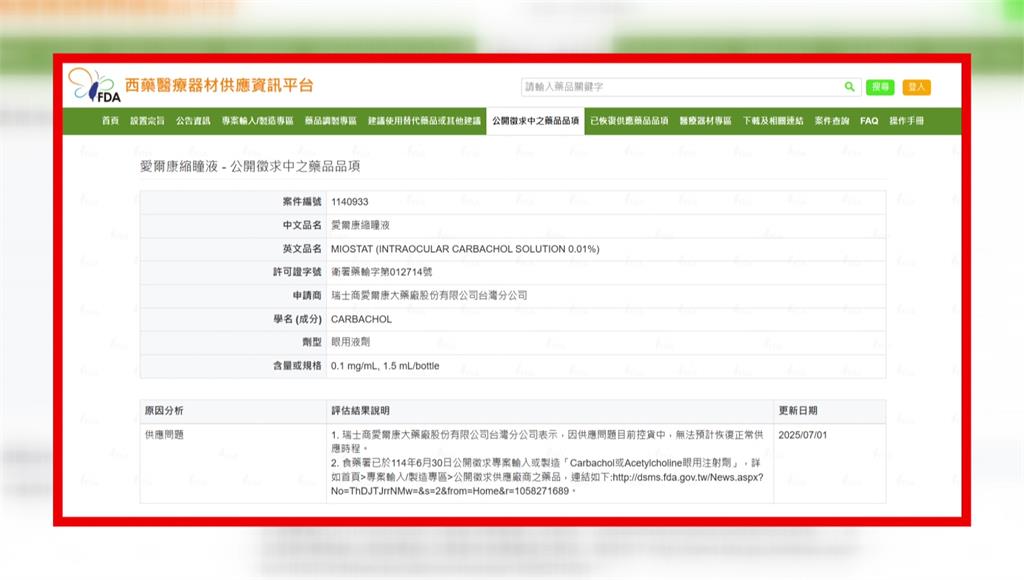Open the FAQ page

(869, 121)
